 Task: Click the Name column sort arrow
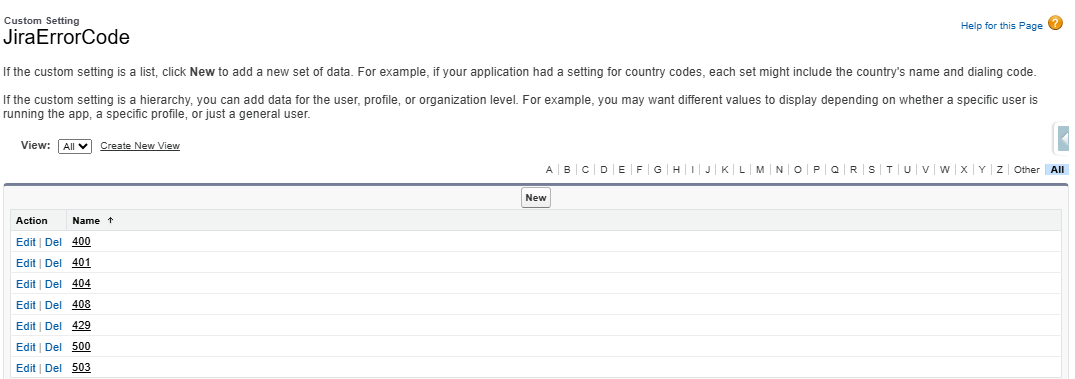[110, 221]
